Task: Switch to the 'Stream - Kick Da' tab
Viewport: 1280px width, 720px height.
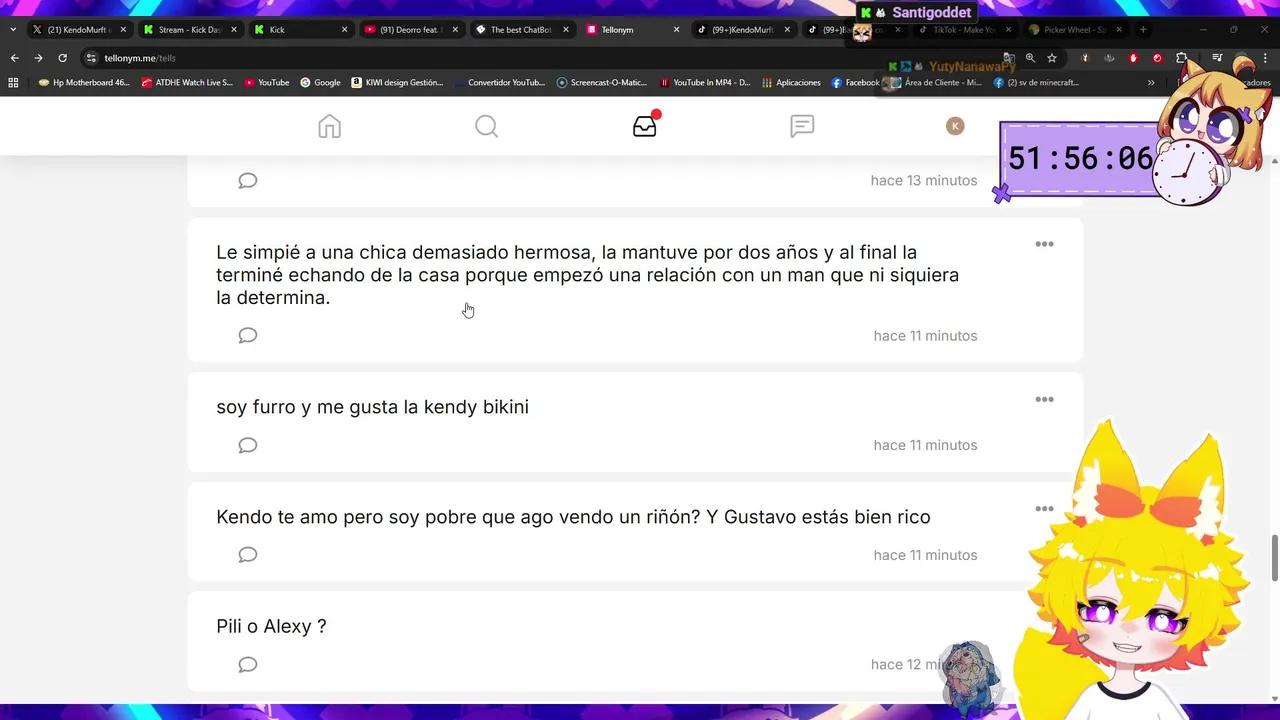Action: pos(190,30)
